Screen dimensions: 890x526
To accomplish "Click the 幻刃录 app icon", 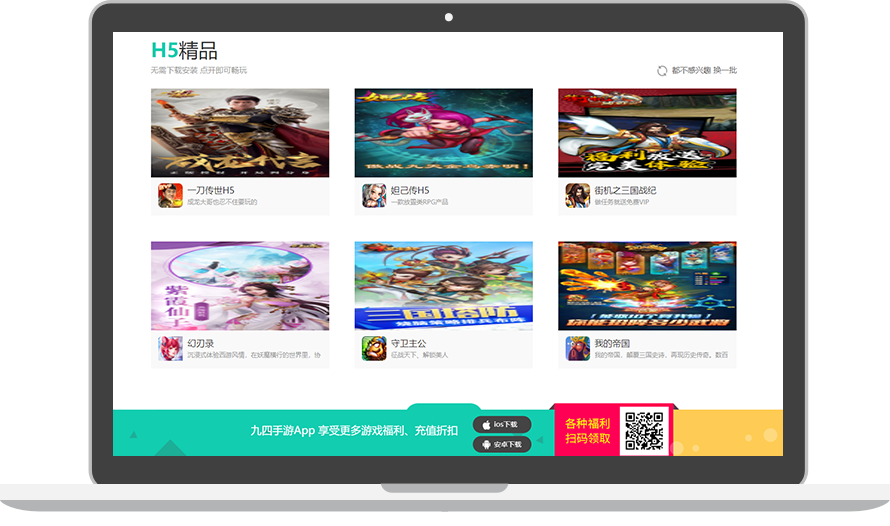I will click(170, 348).
